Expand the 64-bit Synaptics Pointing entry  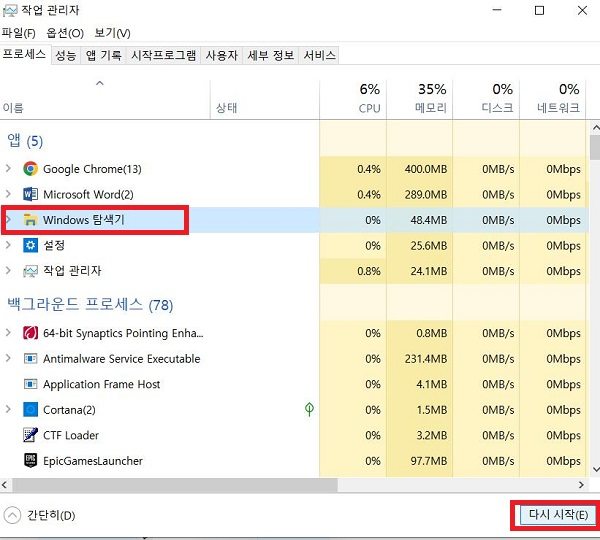tap(8, 333)
